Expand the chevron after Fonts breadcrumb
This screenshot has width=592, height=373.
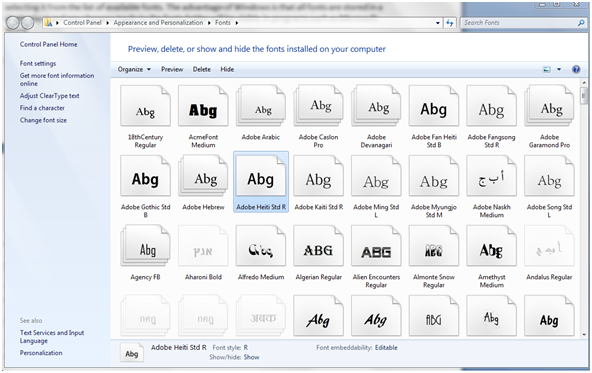point(237,23)
